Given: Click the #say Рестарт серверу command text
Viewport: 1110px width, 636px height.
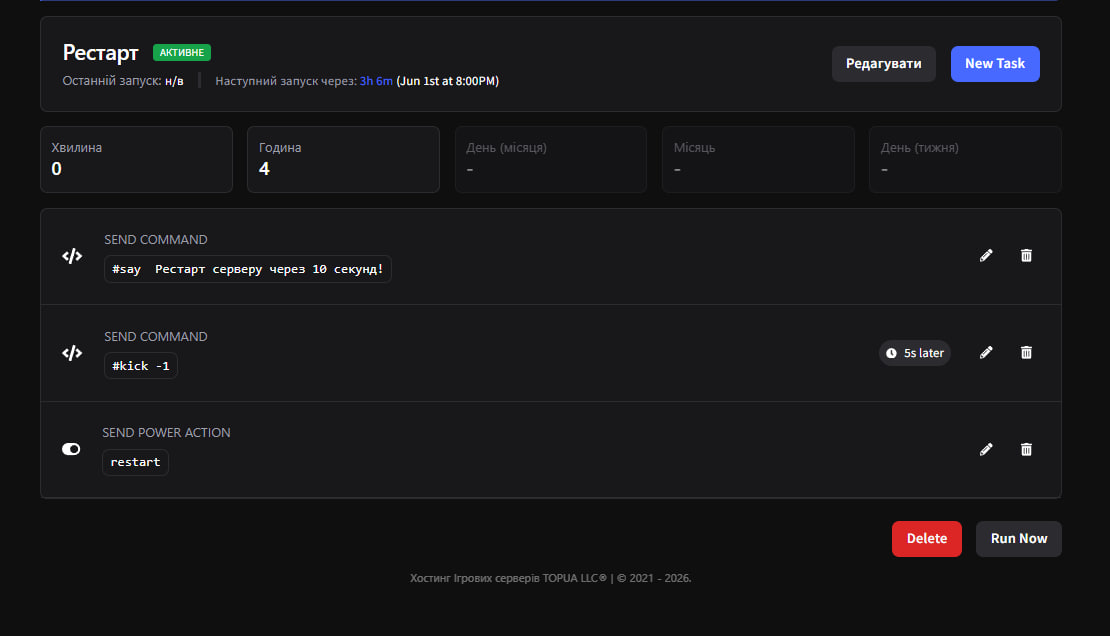Looking at the screenshot, I should [248, 269].
